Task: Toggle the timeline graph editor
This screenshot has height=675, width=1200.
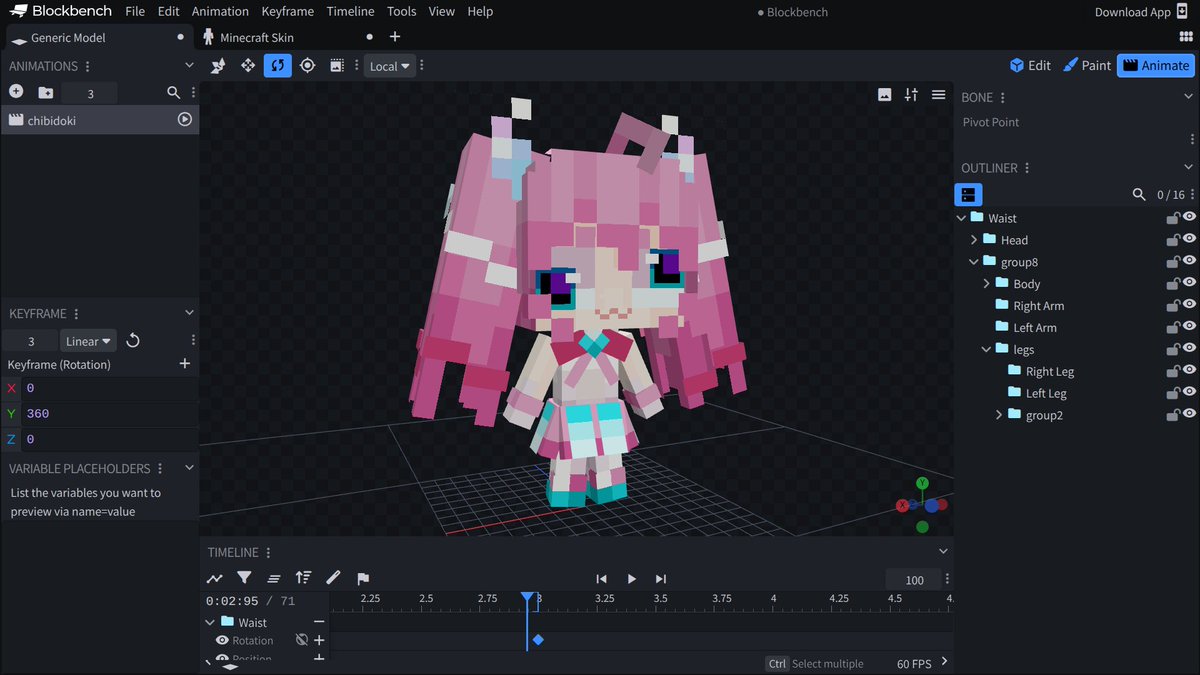Action: (x=215, y=578)
